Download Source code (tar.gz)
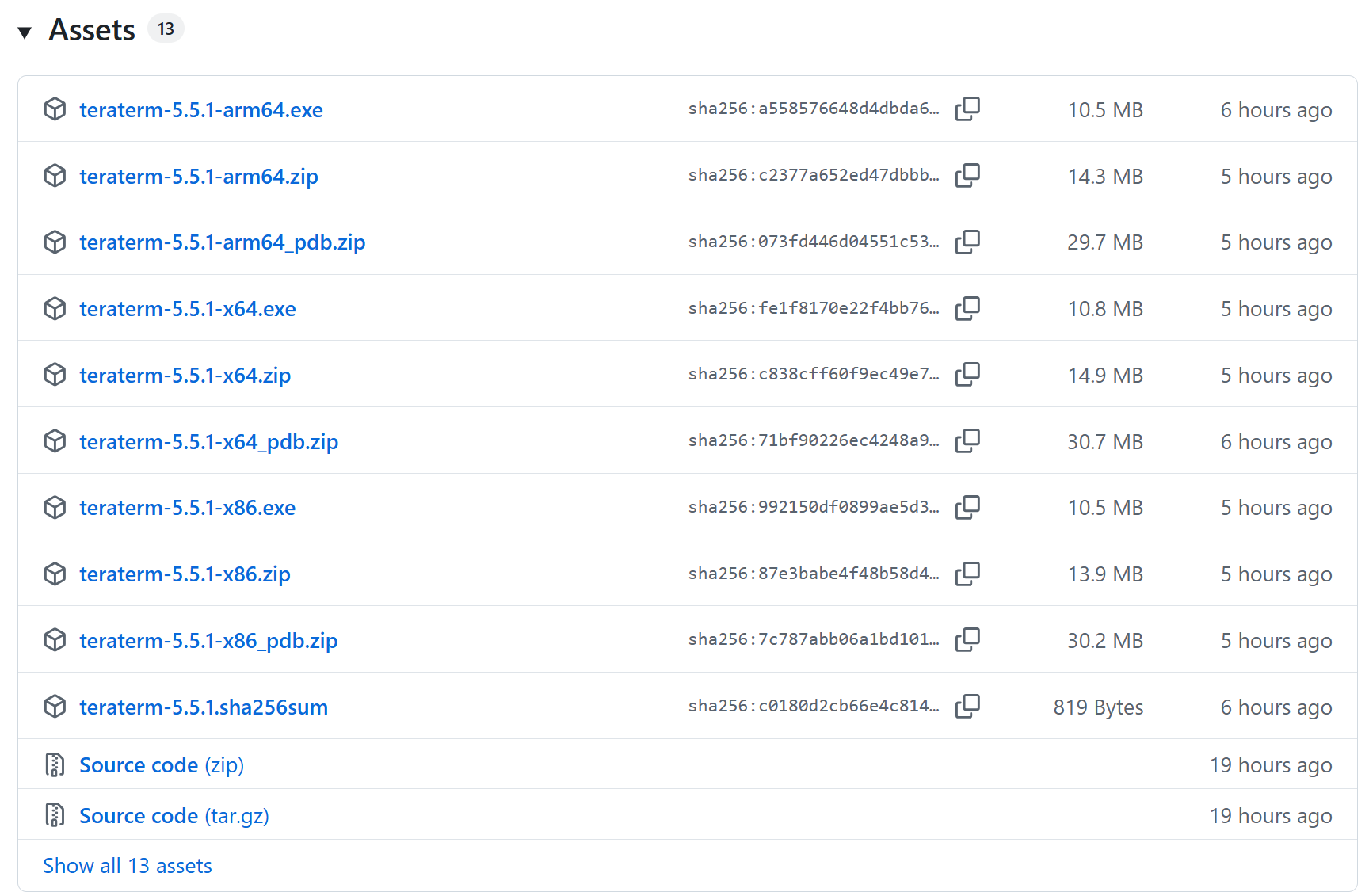 (174, 816)
